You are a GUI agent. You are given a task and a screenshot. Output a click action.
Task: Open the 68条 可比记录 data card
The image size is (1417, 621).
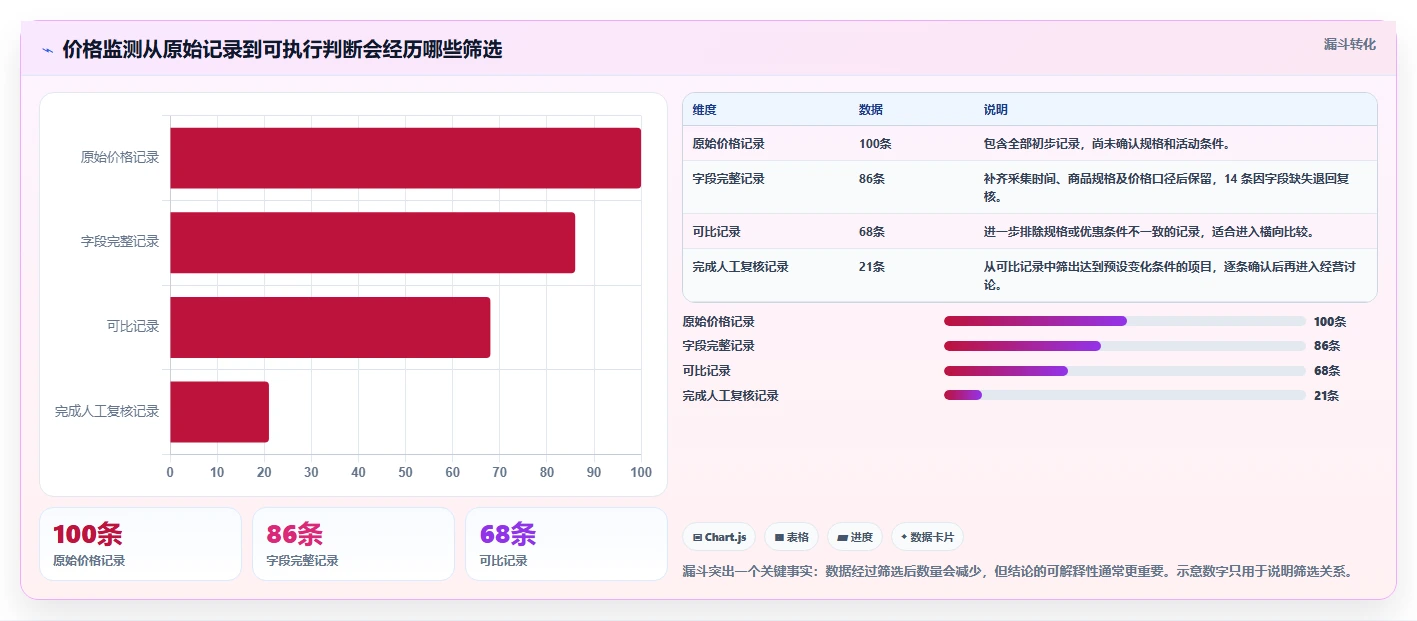pyautogui.click(x=566, y=544)
